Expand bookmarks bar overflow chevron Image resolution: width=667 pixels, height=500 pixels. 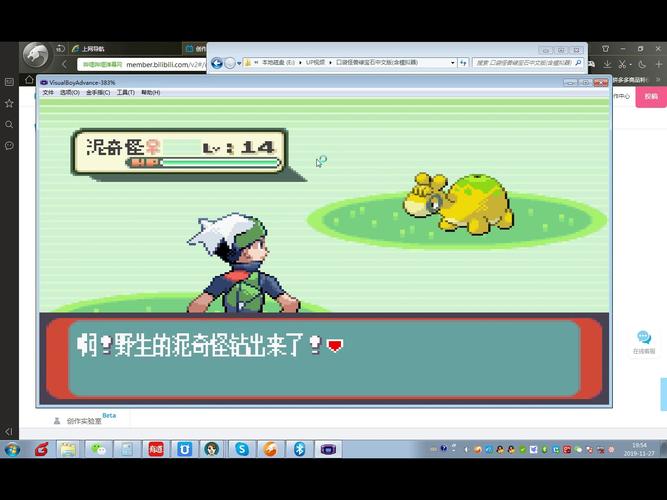pyautogui.click(x=658, y=80)
